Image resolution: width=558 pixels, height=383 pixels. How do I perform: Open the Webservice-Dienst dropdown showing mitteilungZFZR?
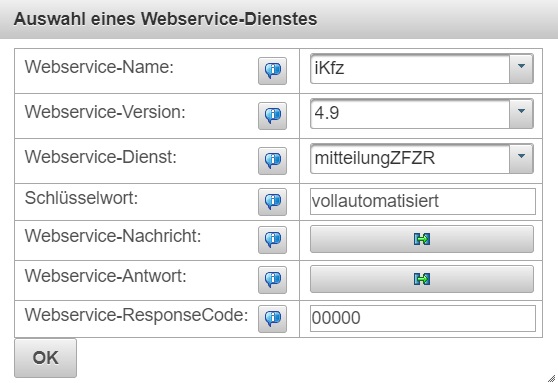422,158
